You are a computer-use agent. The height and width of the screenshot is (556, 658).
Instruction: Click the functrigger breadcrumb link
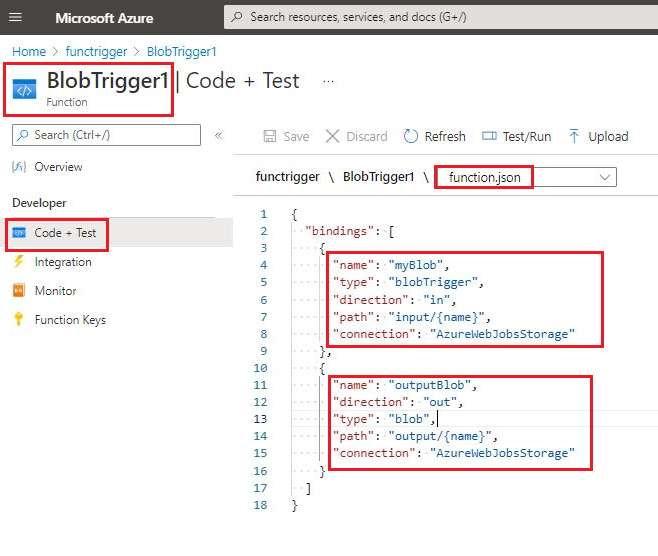96,52
